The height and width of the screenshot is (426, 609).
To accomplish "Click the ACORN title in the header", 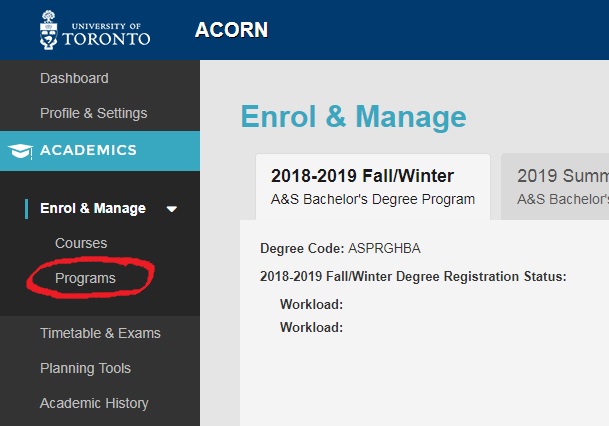I will click(x=231, y=30).
